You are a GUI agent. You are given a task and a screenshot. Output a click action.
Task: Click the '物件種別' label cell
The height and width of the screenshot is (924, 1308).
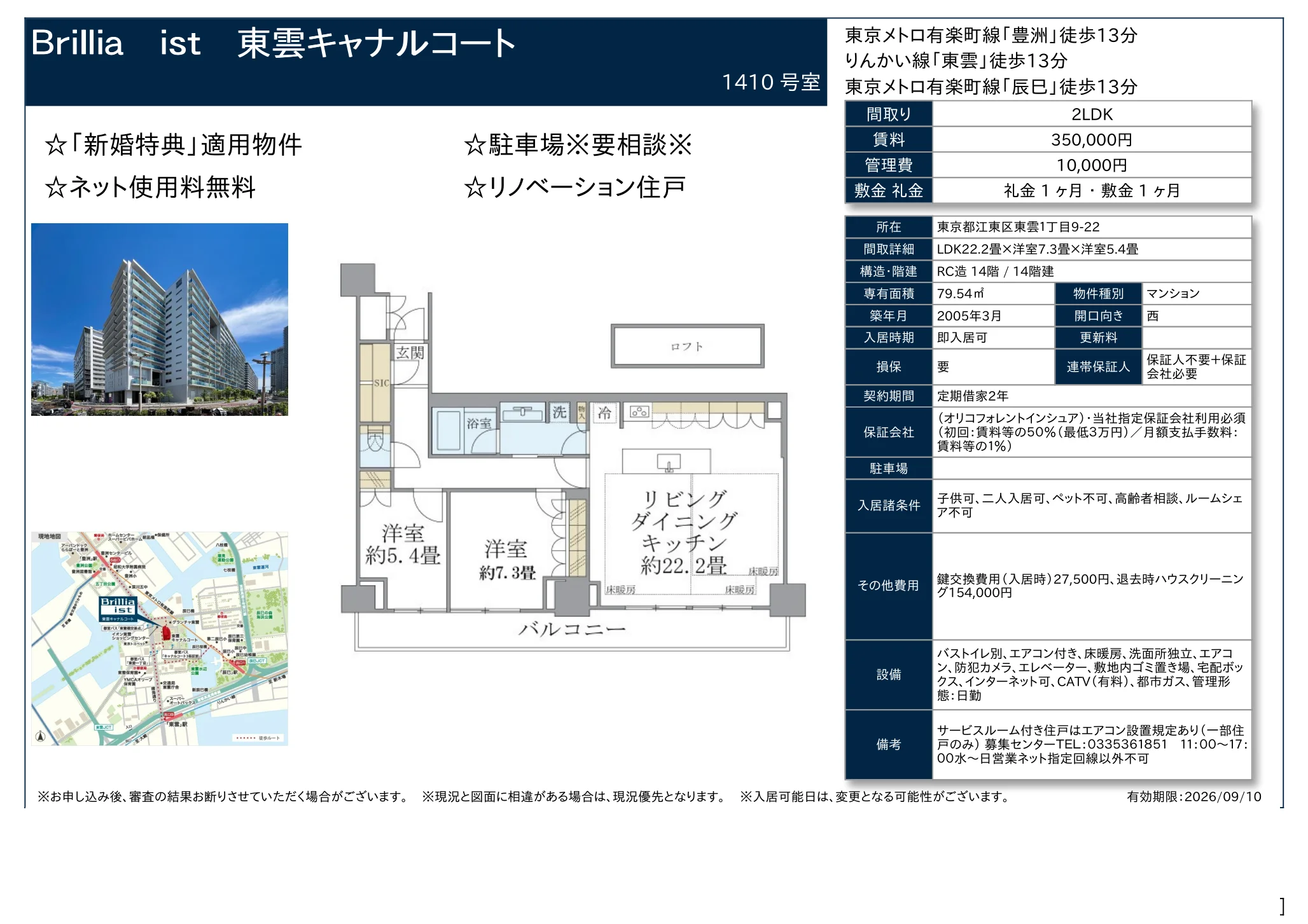point(1098,294)
